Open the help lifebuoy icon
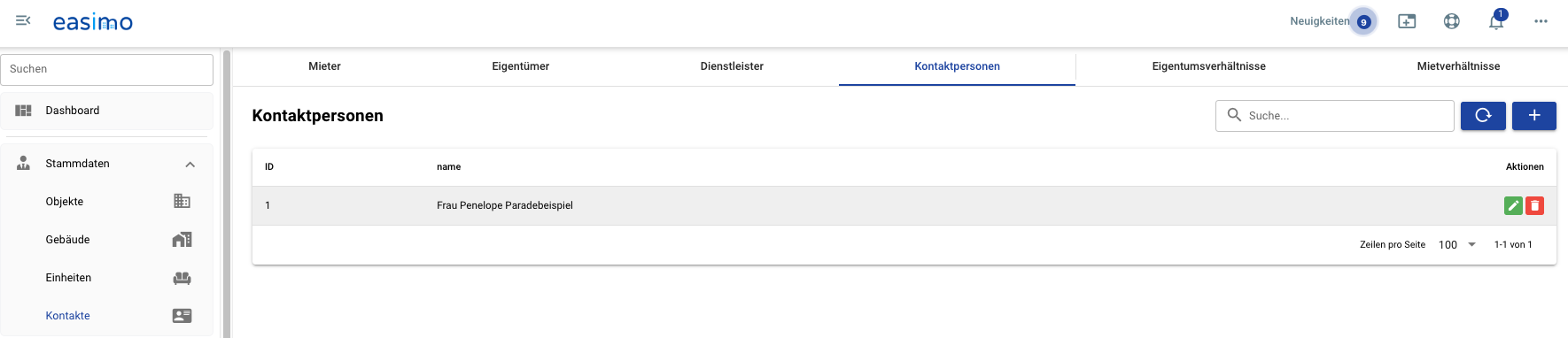The height and width of the screenshot is (338, 1568). (1451, 21)
